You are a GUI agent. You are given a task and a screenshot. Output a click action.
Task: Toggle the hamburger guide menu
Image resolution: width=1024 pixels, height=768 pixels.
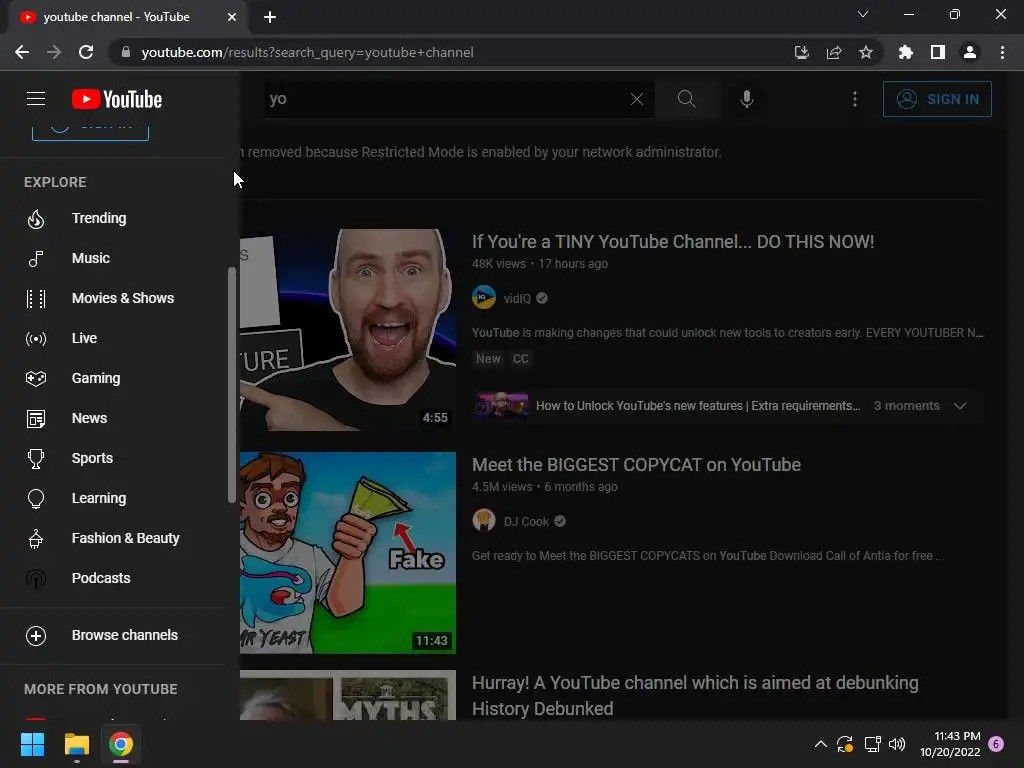[36, 99]
